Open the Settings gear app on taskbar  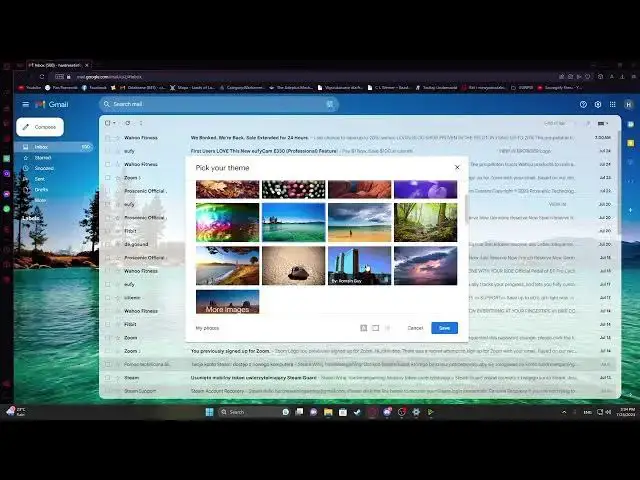coord(416,412)
